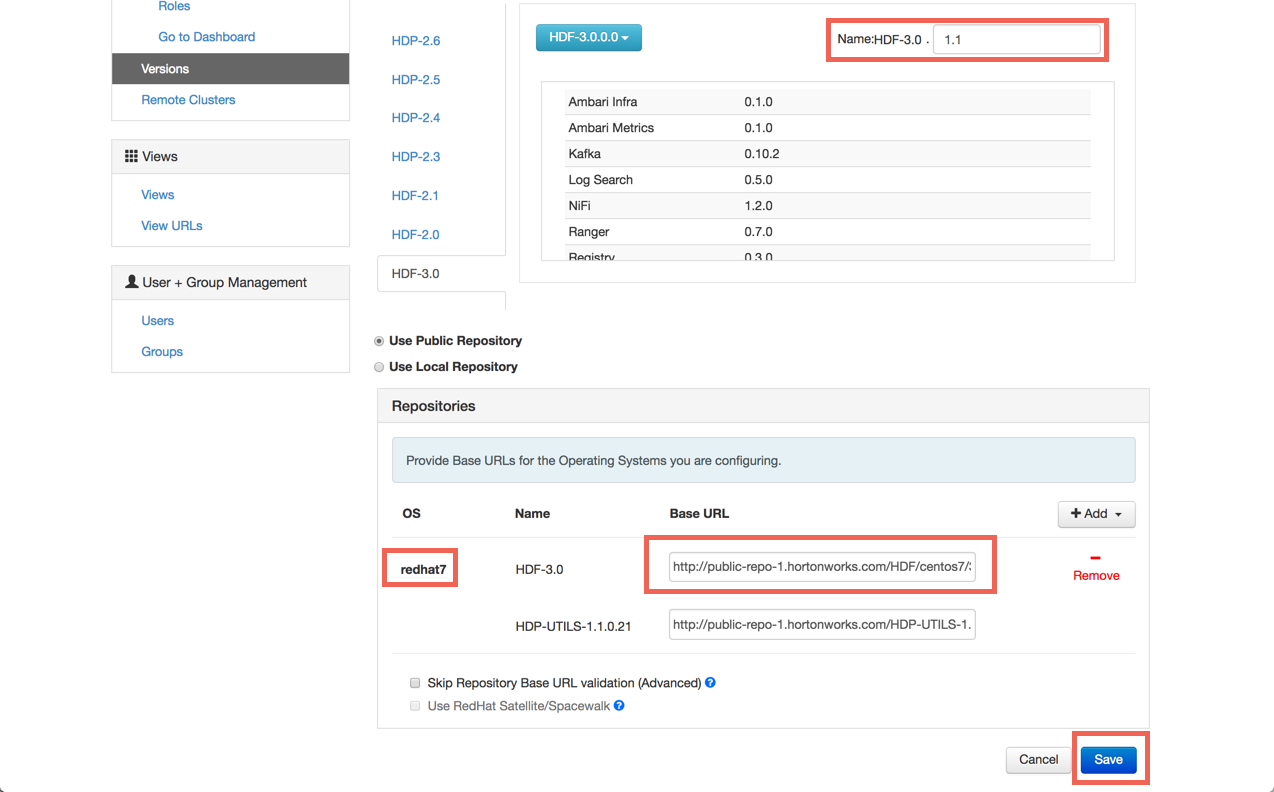Click the red minus Remove icon
Image resolution: width=1274 pixels, height=792 pixels.
point(1095,558)
